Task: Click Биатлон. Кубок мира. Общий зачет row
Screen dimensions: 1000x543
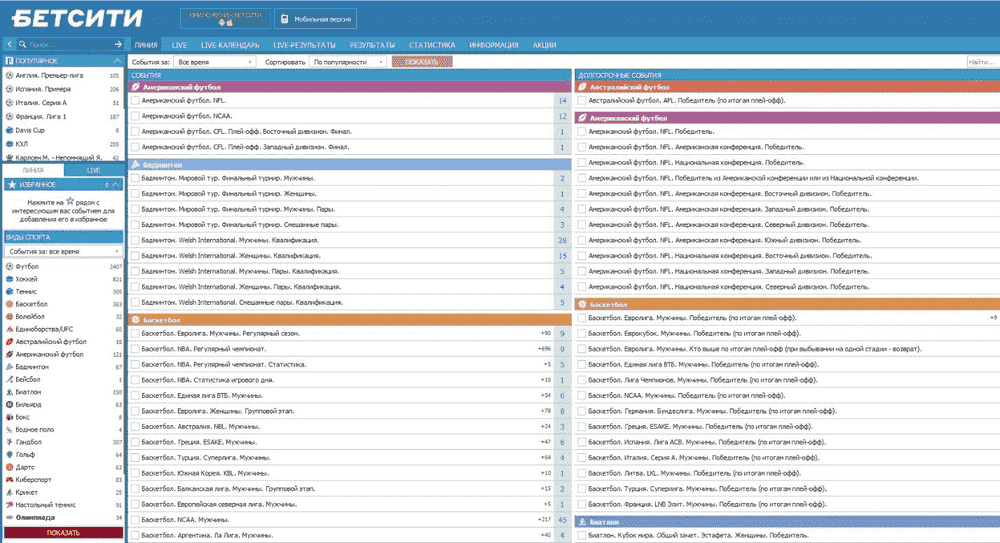Action: tap(787, 535)
